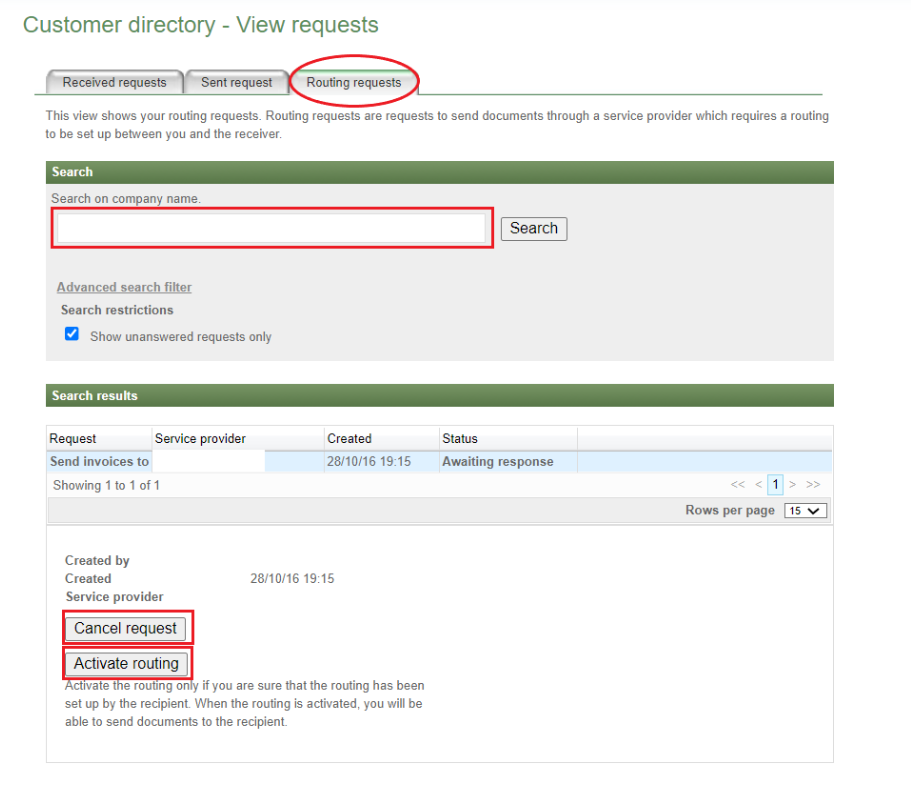Open the Advanced search filter link
Screen dimensions: 911x788
124,287
